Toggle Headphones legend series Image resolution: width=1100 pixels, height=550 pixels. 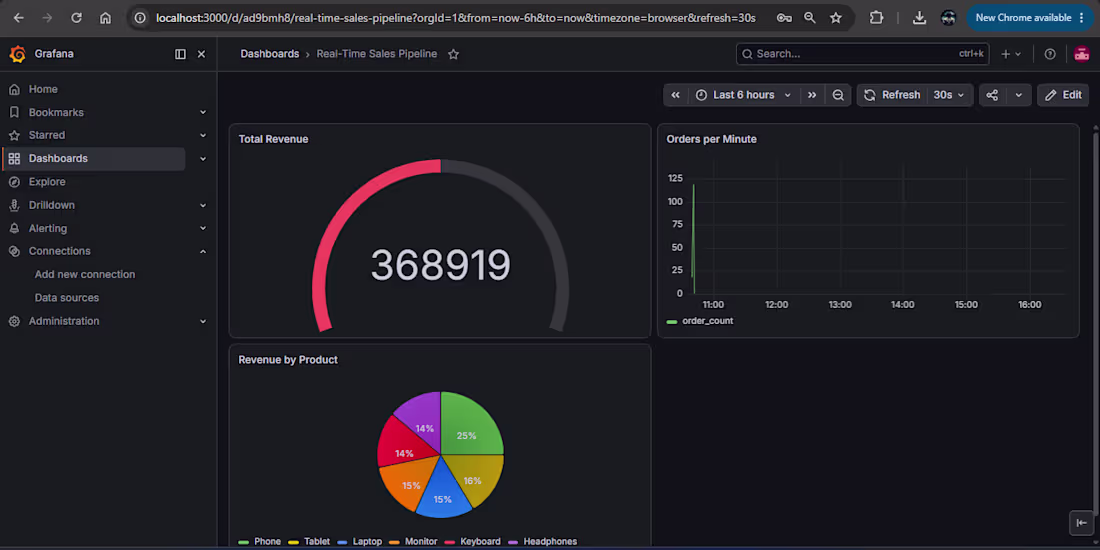[550, 542]
